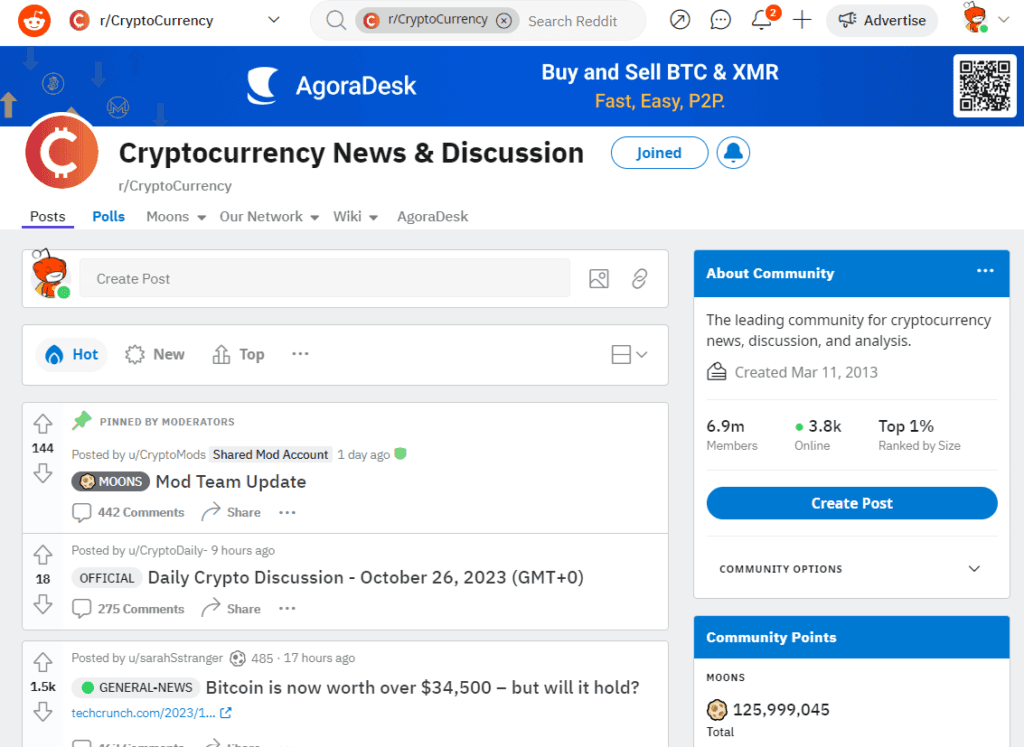Click the Joined button
1024x747 pixels.
[660, 153]
